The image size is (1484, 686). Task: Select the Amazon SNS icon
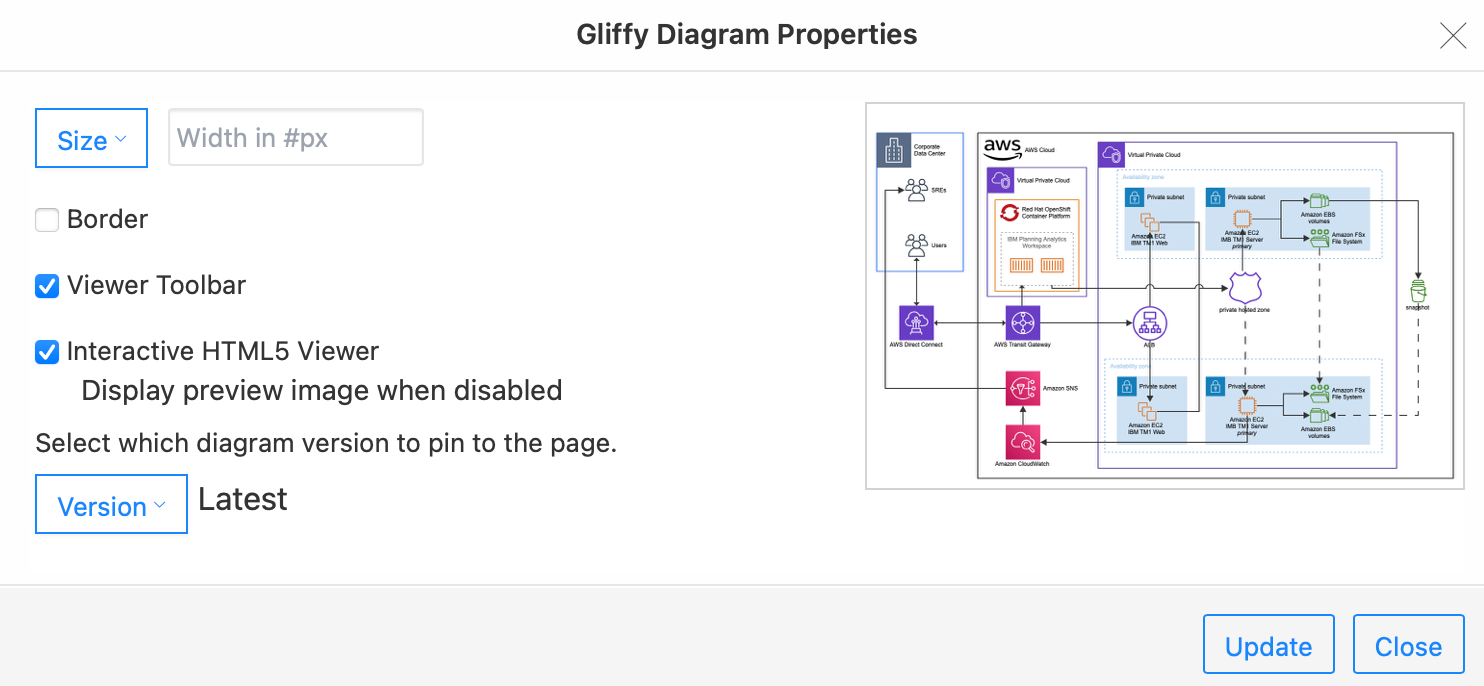(x=1021, y=387)
